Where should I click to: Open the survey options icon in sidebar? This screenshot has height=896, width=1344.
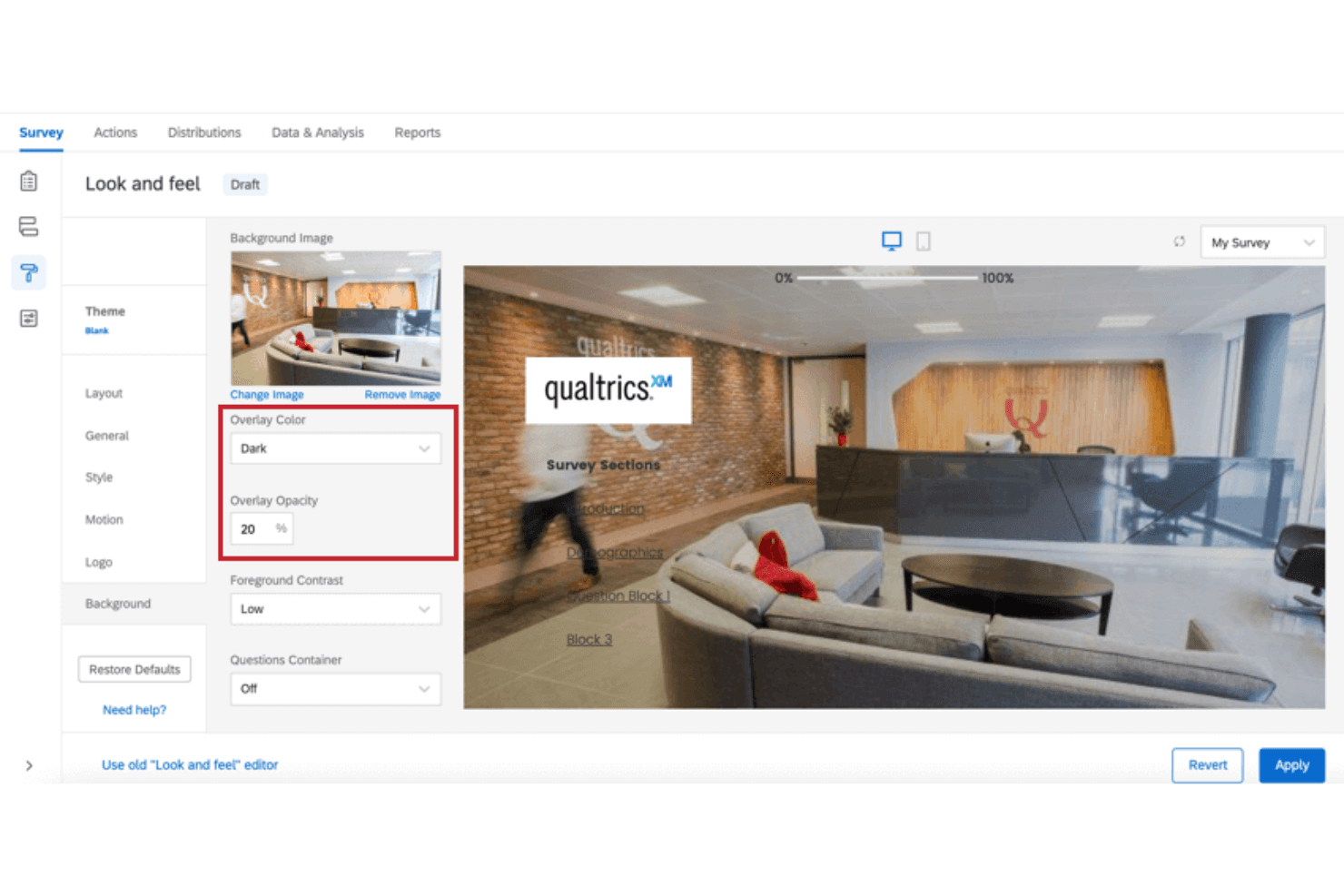tap(29, 319)
